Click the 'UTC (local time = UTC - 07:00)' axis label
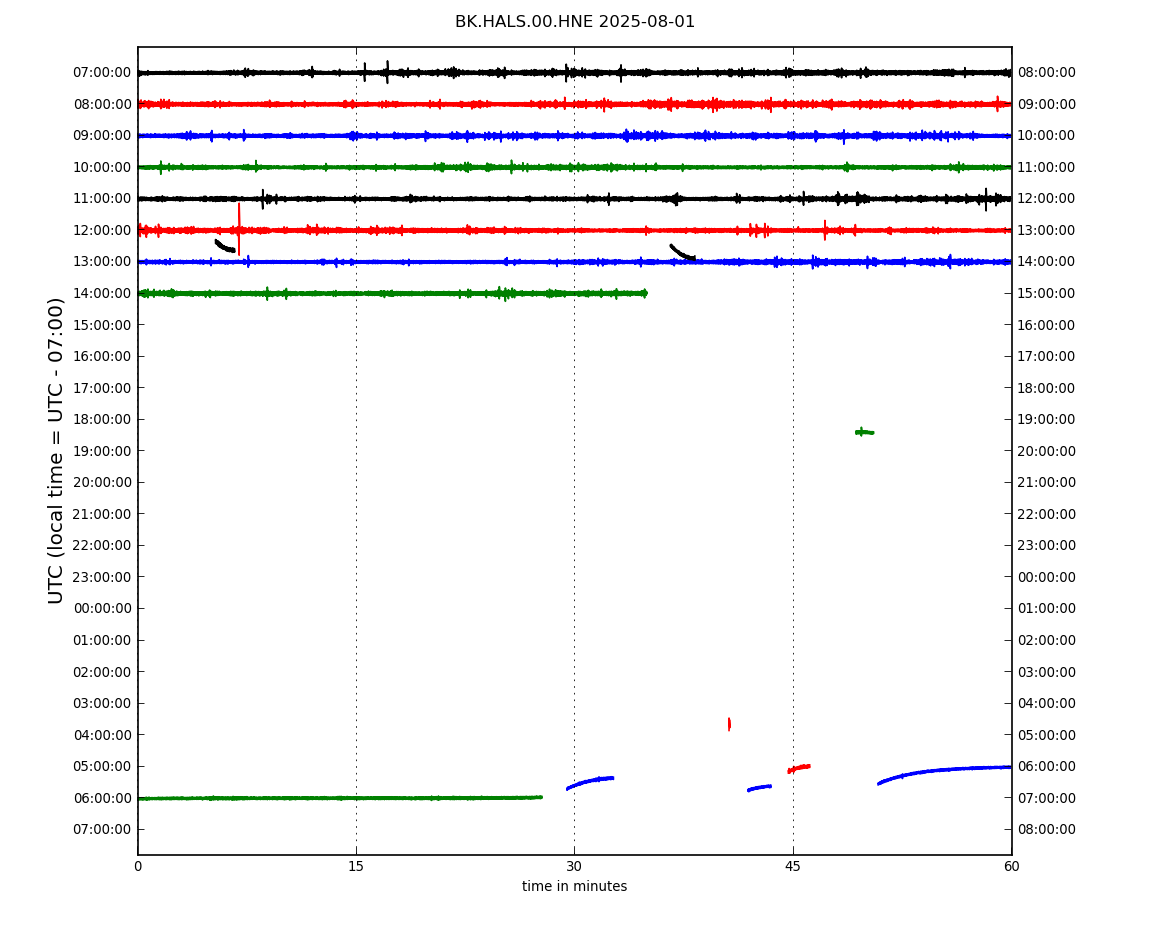 tap(56, 450)
